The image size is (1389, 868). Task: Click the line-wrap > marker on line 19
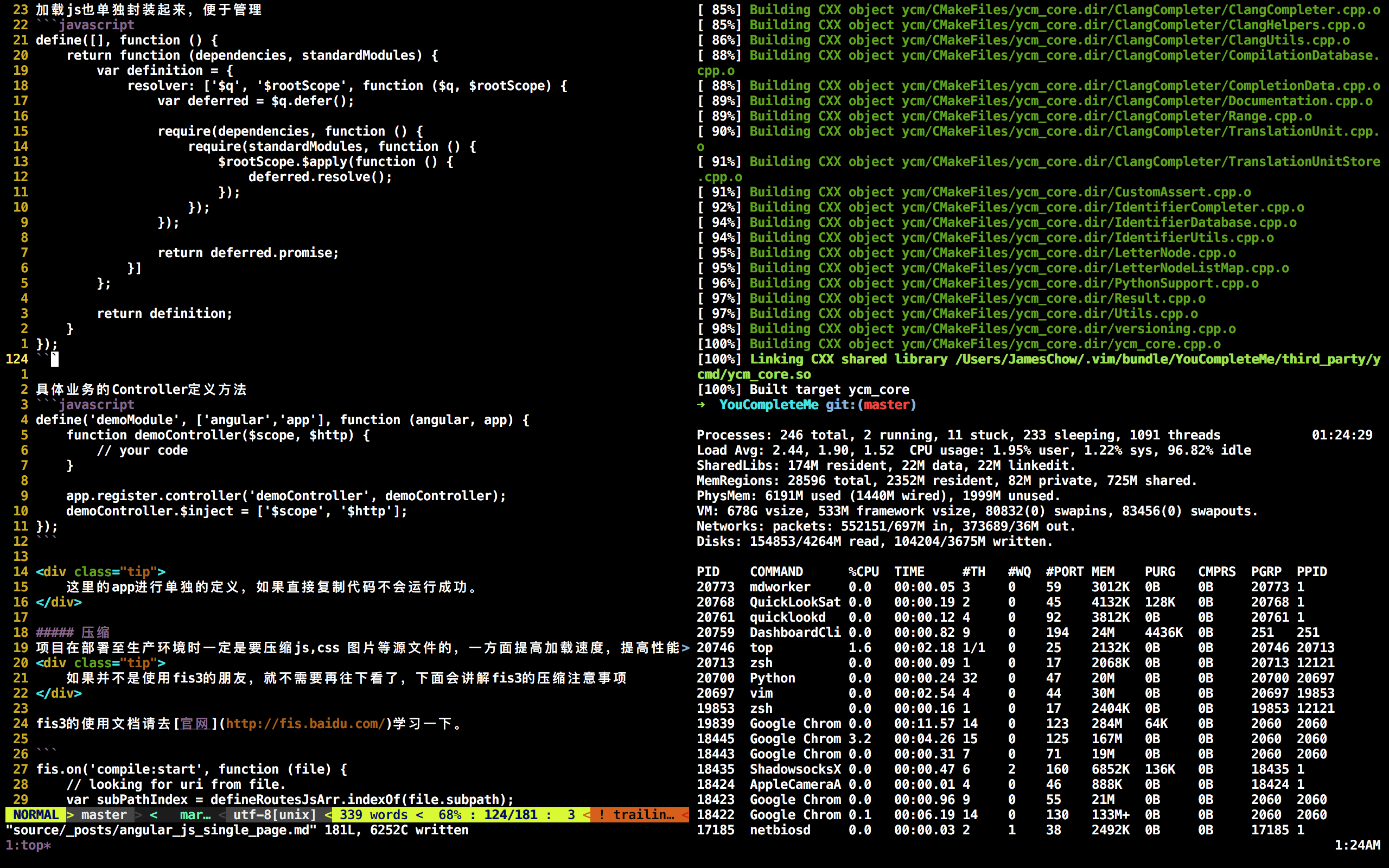(x=685, y=648)
